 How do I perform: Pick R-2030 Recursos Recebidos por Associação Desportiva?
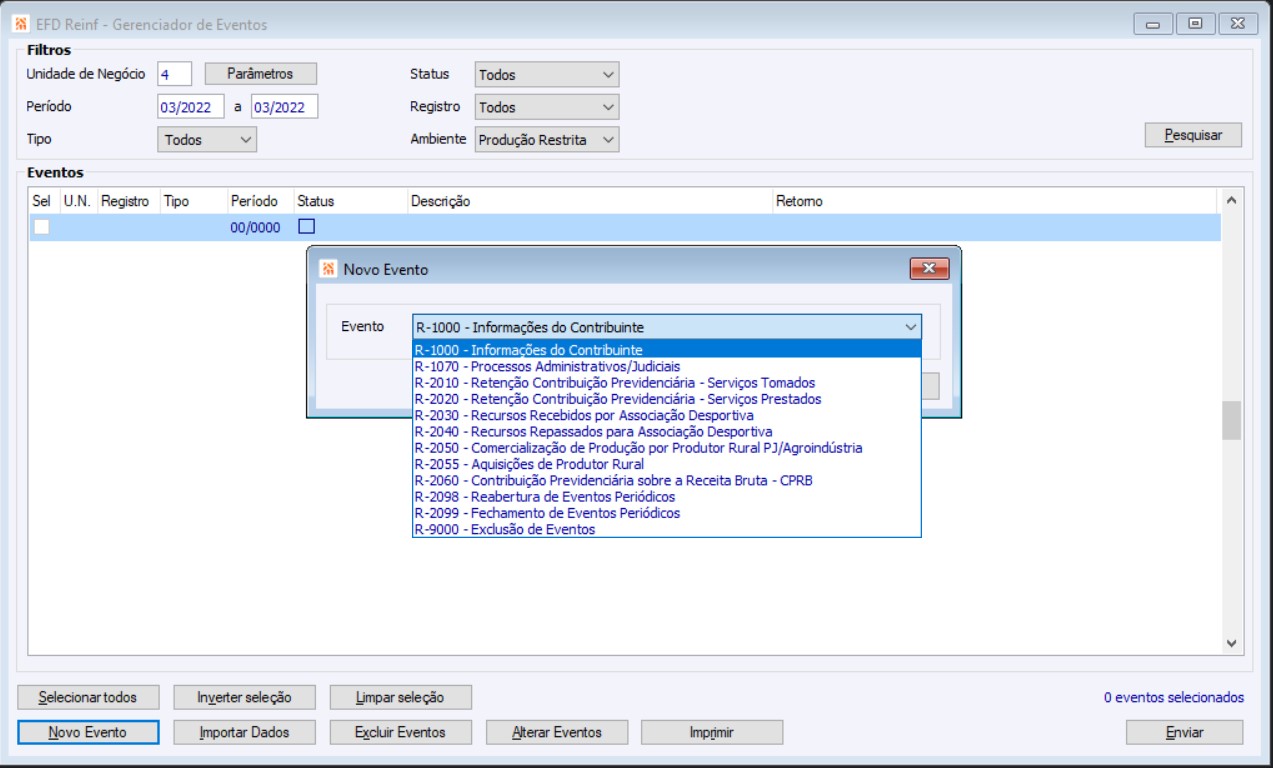667,415
